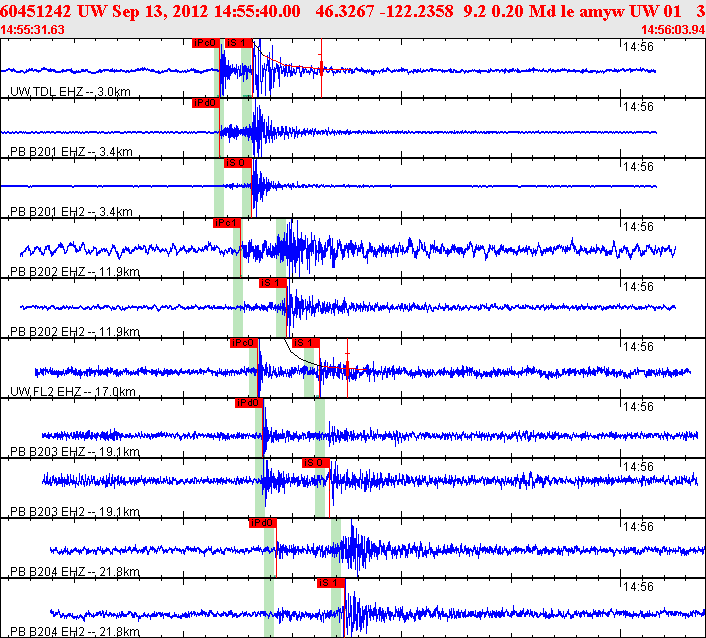
Task: Click the start time 14:55:31.63 in the header
Action: [32, 30]
